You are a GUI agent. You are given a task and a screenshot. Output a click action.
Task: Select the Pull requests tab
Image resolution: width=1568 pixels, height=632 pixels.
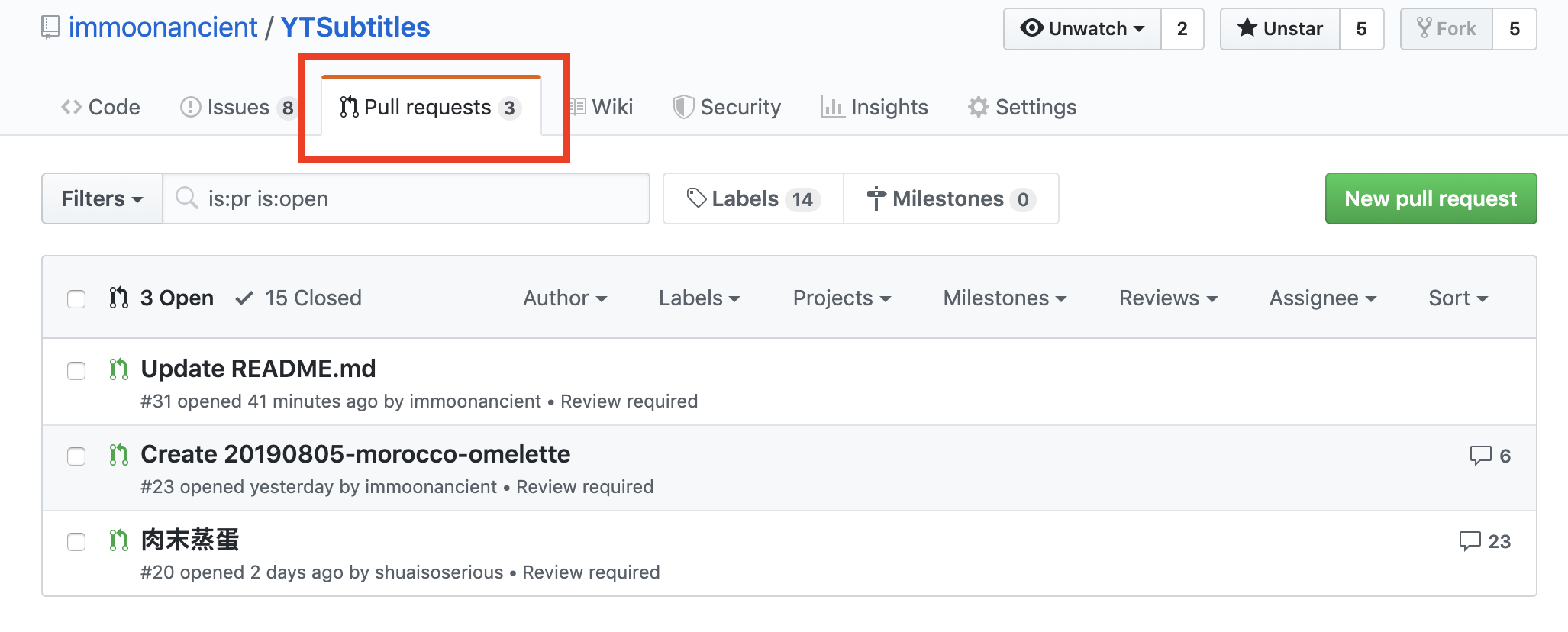[431, 107]
